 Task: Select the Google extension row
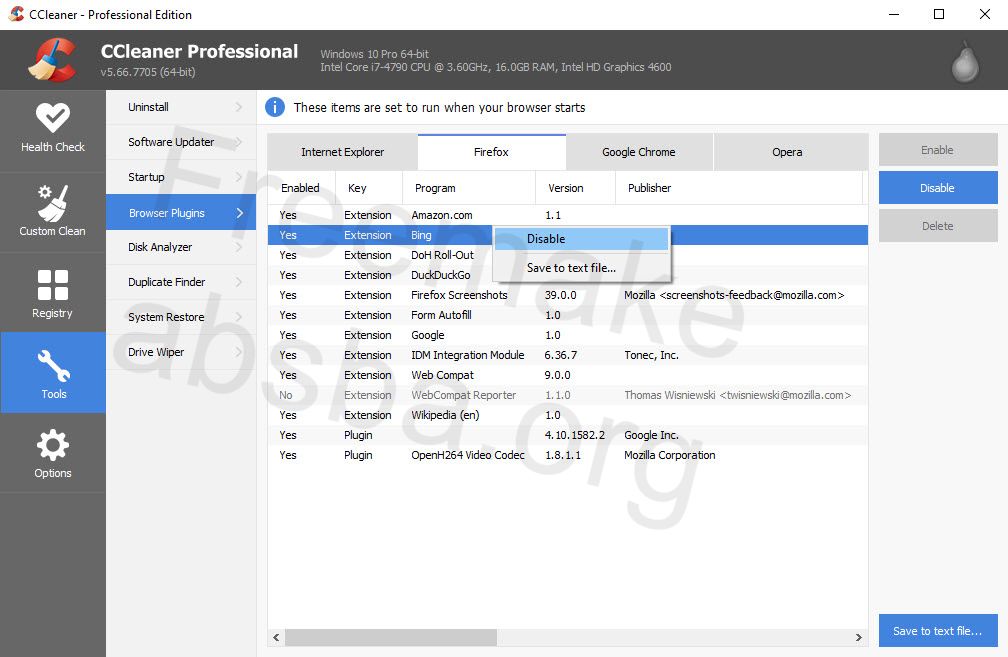tap(568, 335)
